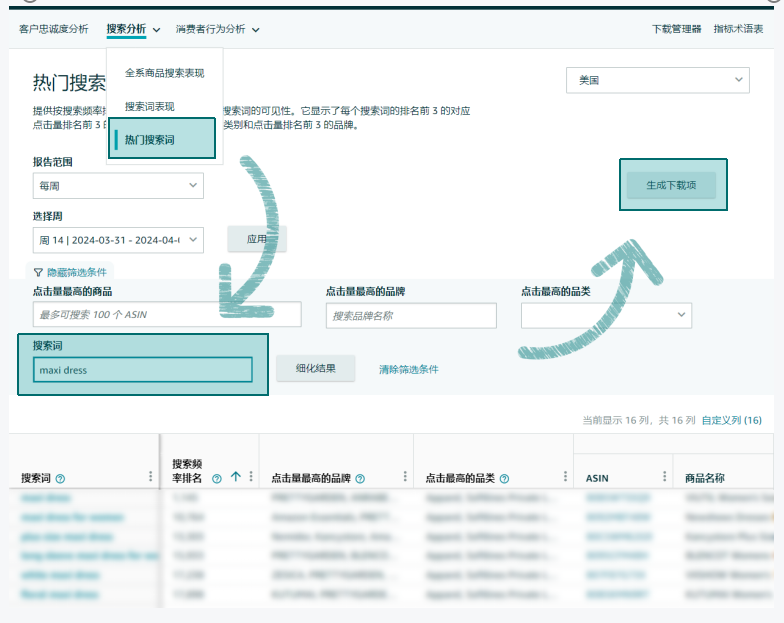Screen dimensions: 784x623
Task: Open column options menu for 搜索词 column
Action: 151,477
